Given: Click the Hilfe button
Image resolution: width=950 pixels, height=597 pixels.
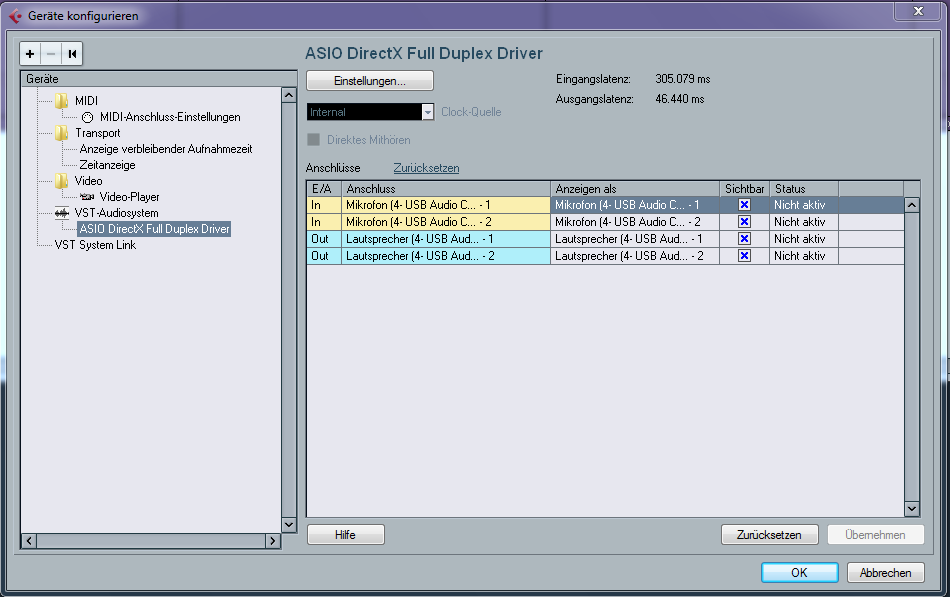Looking at the screenshot, I should point(345,535).
